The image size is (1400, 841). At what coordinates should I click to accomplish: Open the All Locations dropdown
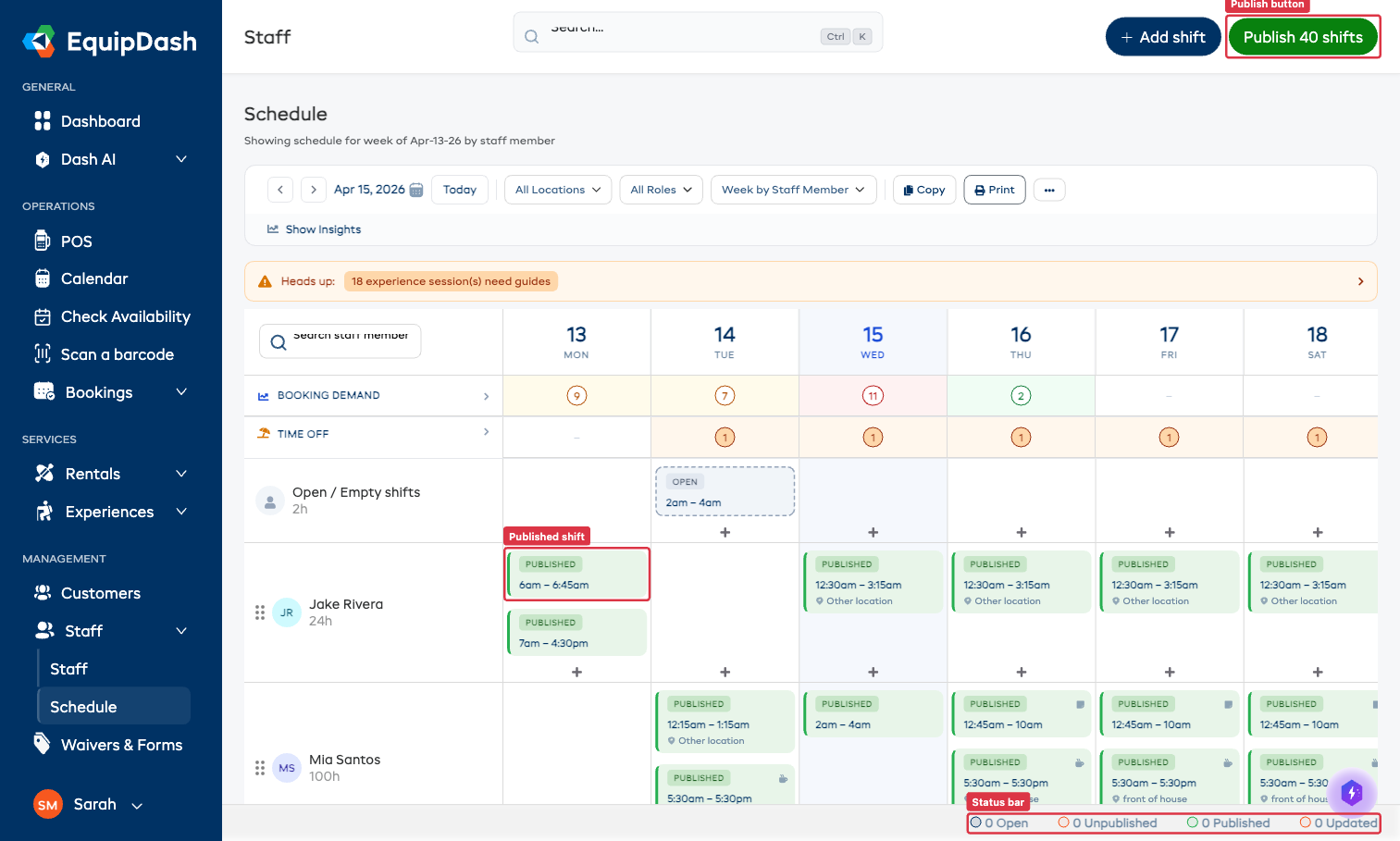558,190
